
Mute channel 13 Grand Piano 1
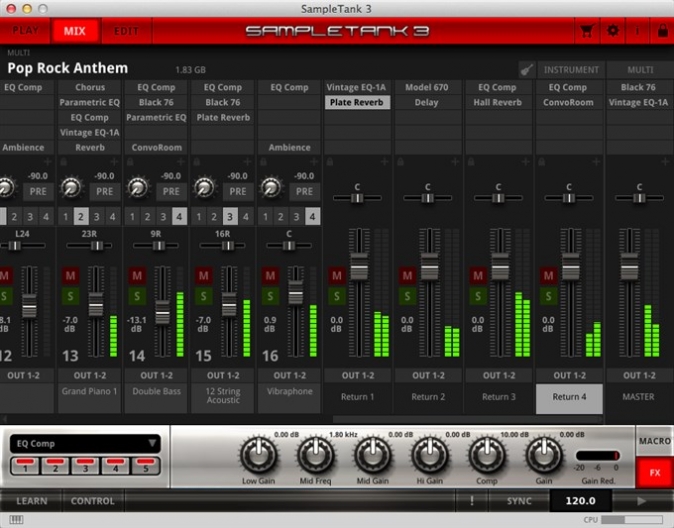(x=70, y=275)
